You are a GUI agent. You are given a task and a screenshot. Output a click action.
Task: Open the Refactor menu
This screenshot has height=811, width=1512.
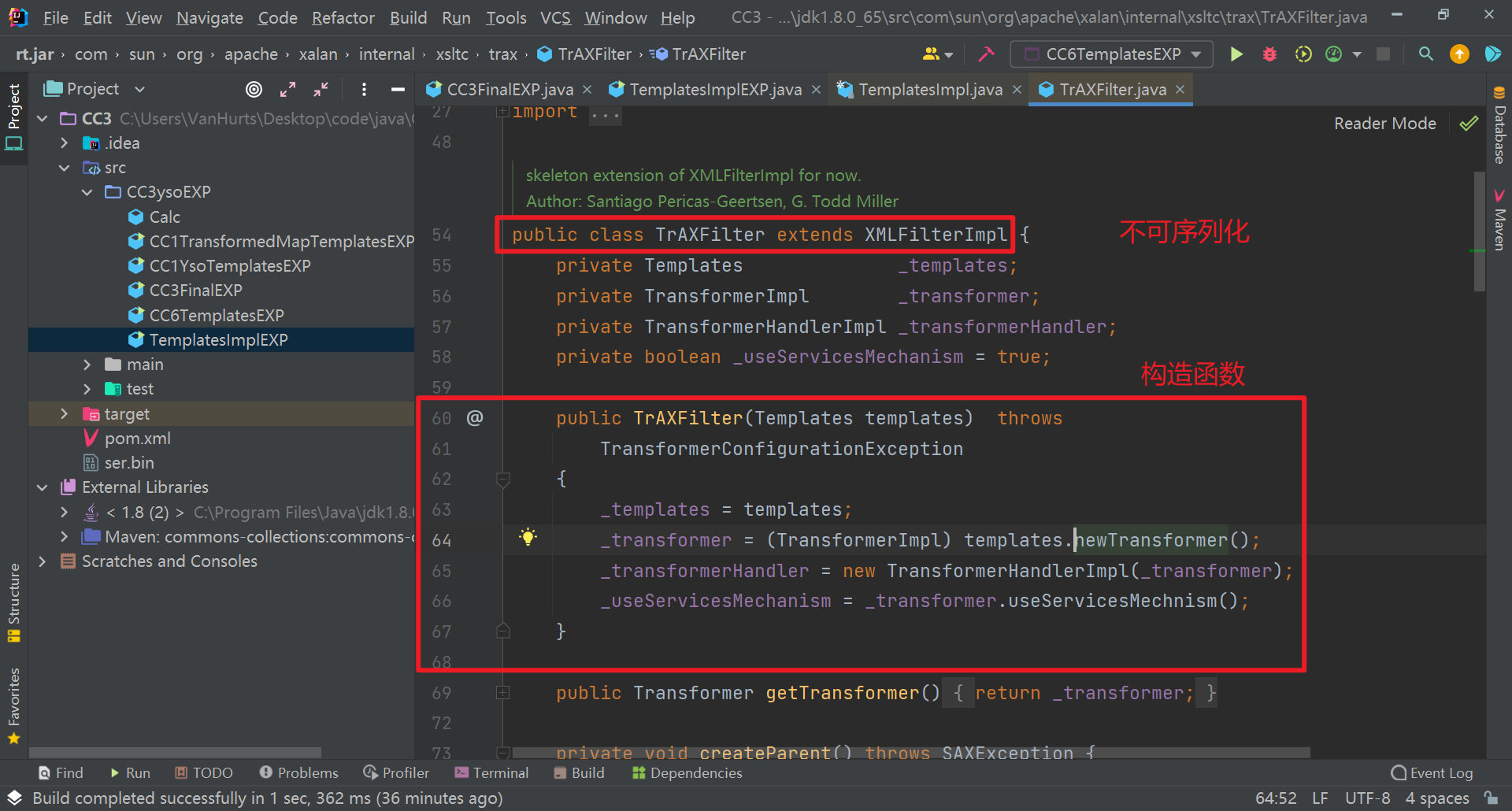click(343, 17)
